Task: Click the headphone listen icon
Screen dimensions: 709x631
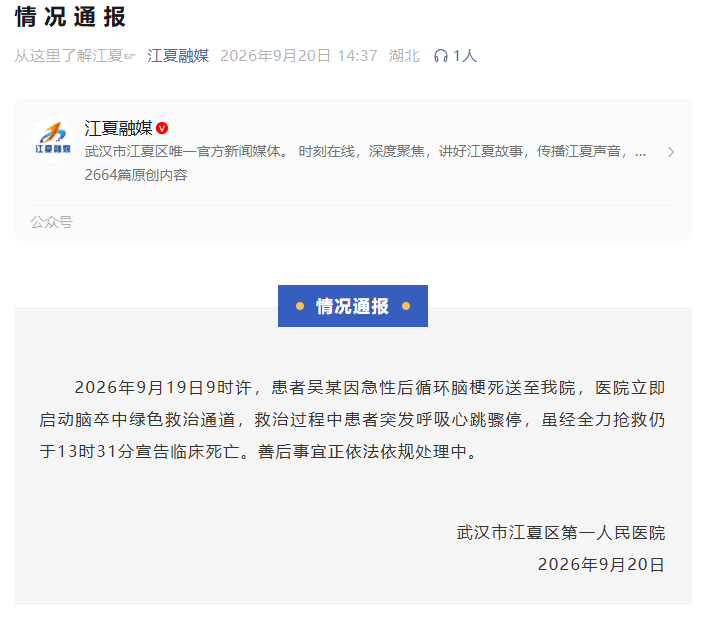Action: (440, 56)
